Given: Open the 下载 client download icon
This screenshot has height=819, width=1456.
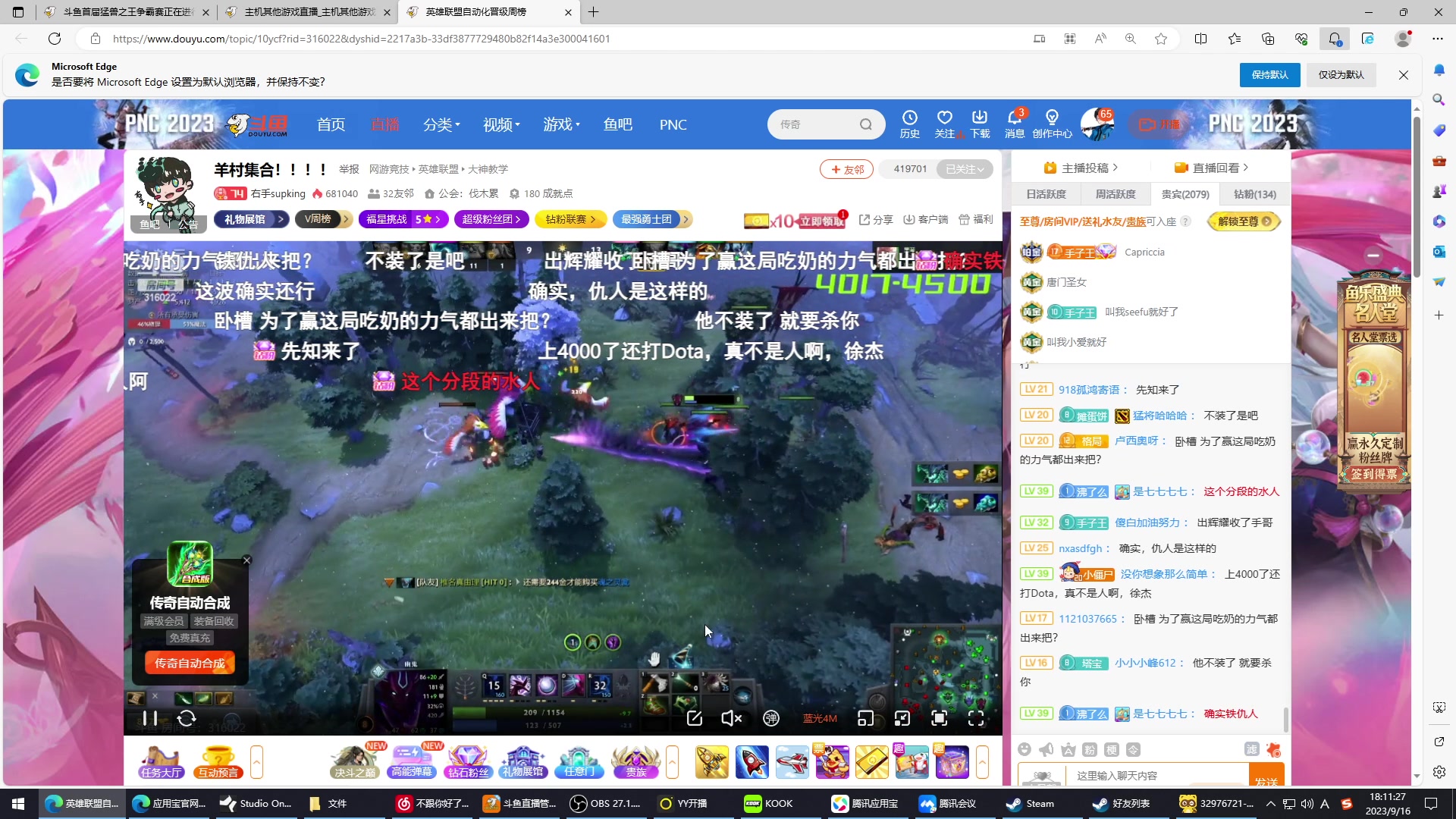Looking at the screenshot, I should click(x=980, y=124).
